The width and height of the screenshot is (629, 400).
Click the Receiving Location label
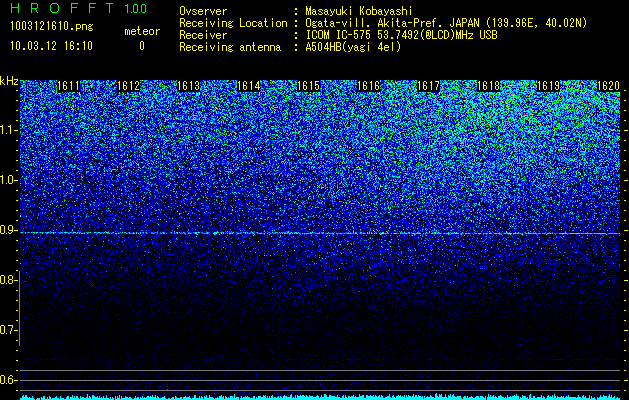(233, 23)
